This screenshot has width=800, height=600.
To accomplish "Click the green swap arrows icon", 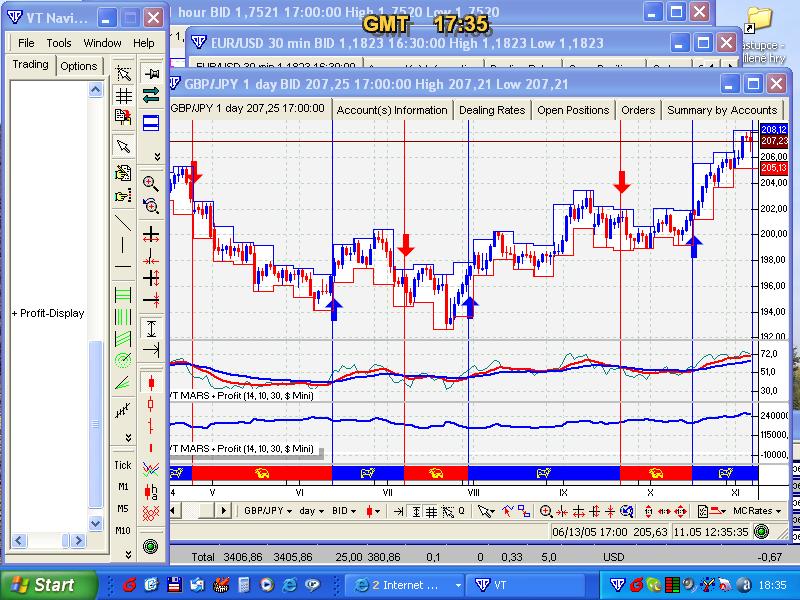I will [151, 96].
